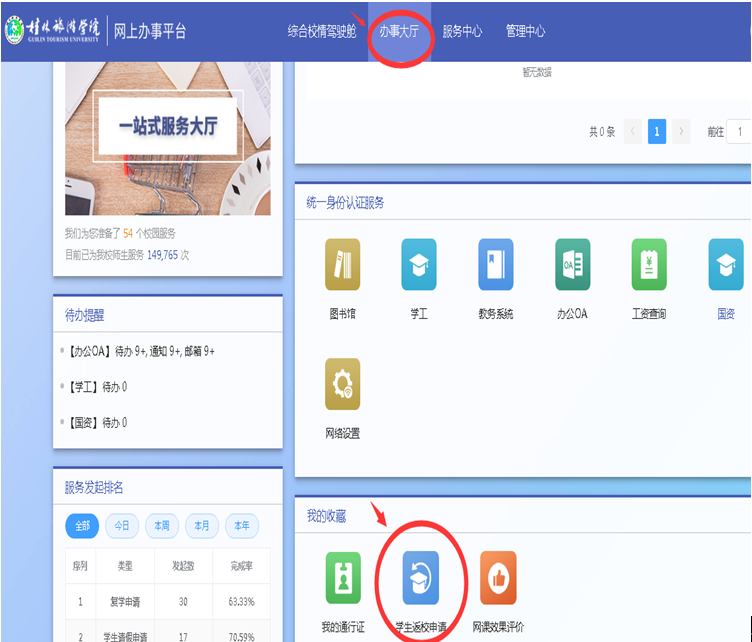The image size is (752, 642).
Task: Click the 待办提醒 section heading
Action: coord(84,315)
